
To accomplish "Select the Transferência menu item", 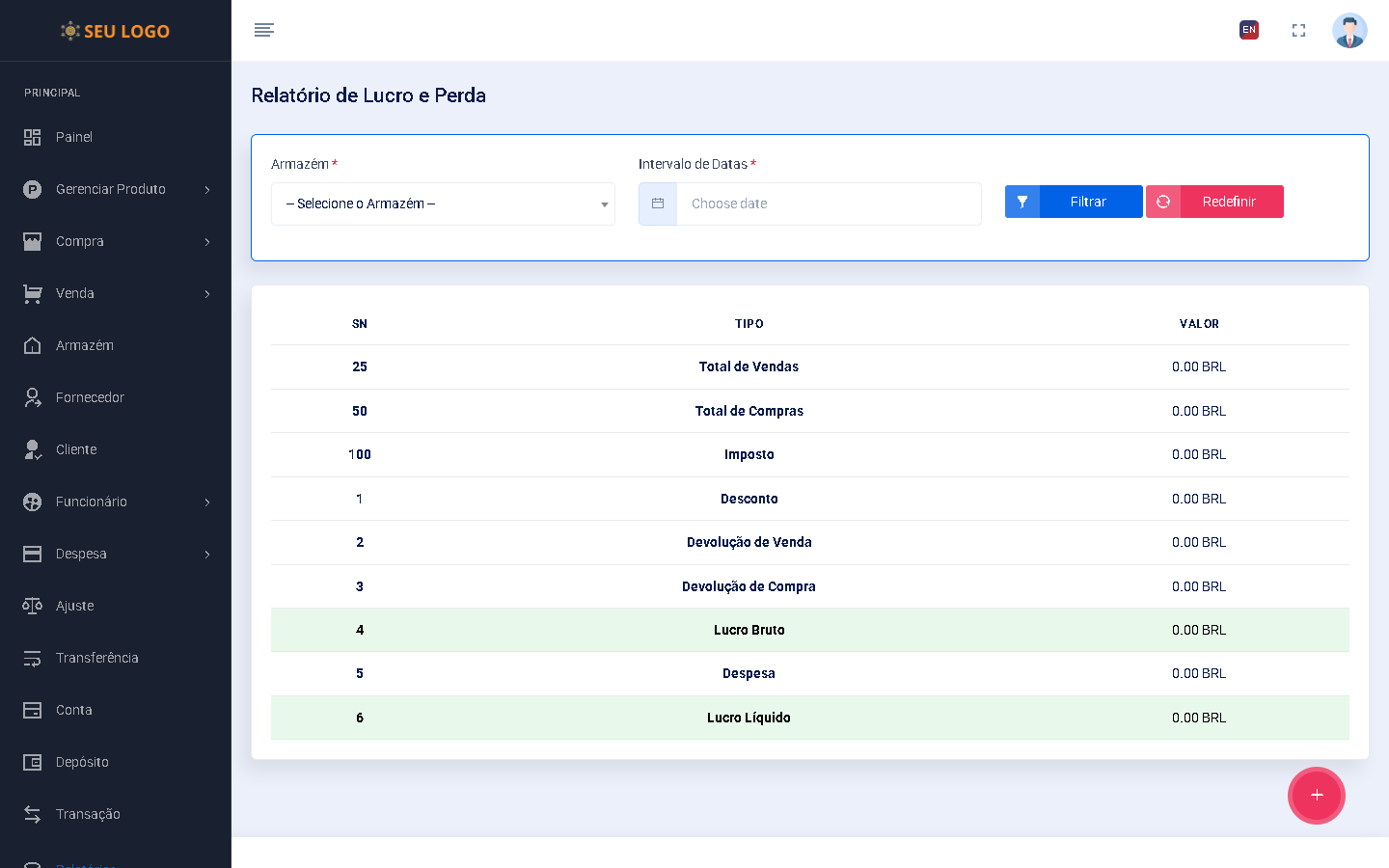I will click(x=96, y=658).
